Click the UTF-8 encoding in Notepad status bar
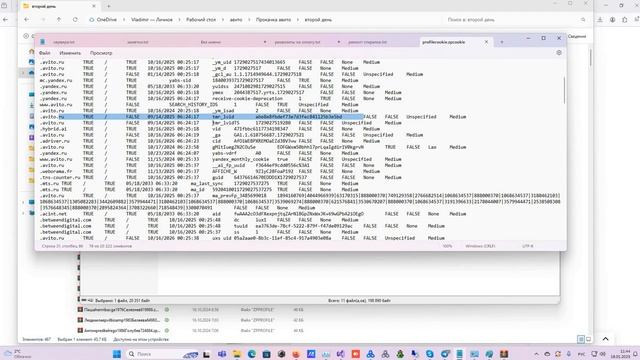 pyautogui.click(x=528, y=246)
